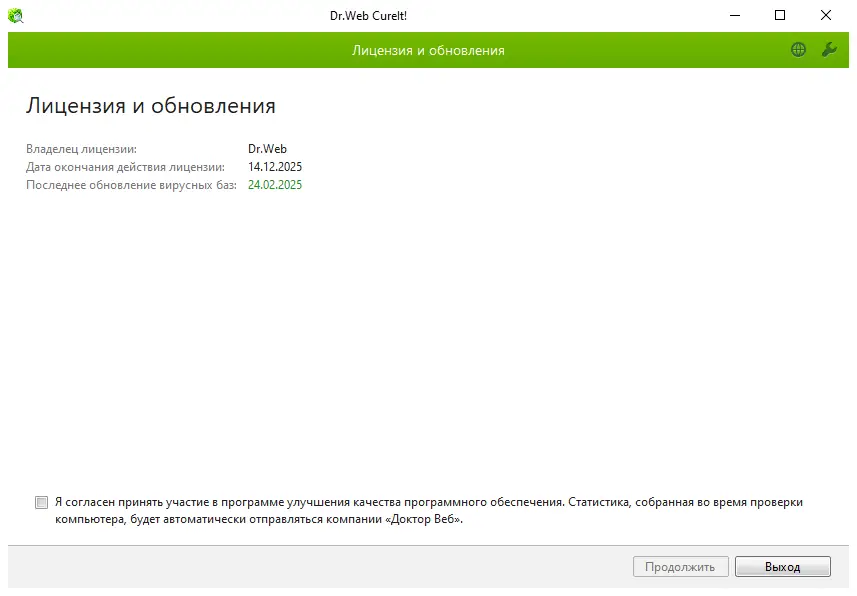Viewport: 857px width, 596px height.
Task: Click the Dr.Web CureIt! title bar logo
Action: [x=16, y=15]
